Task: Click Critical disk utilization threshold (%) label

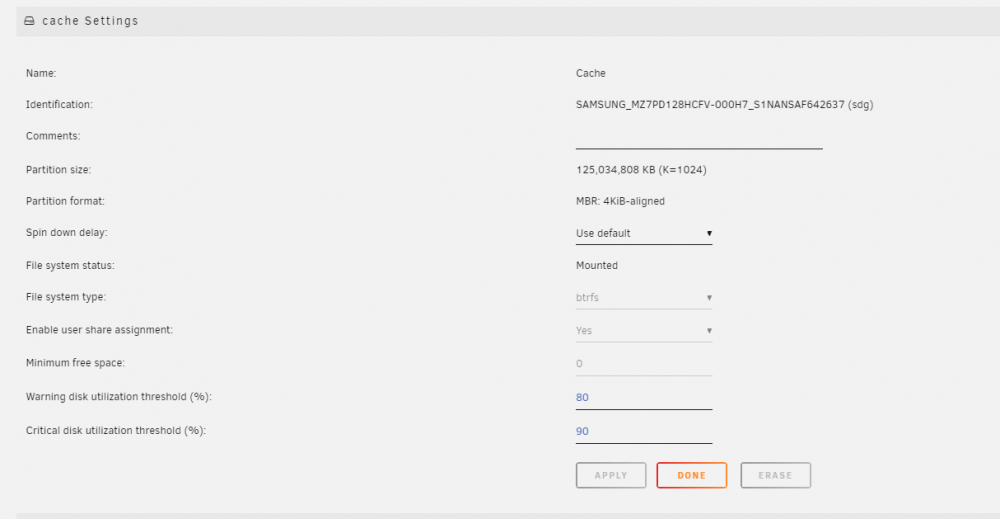Action: click(x=115, y=430)
